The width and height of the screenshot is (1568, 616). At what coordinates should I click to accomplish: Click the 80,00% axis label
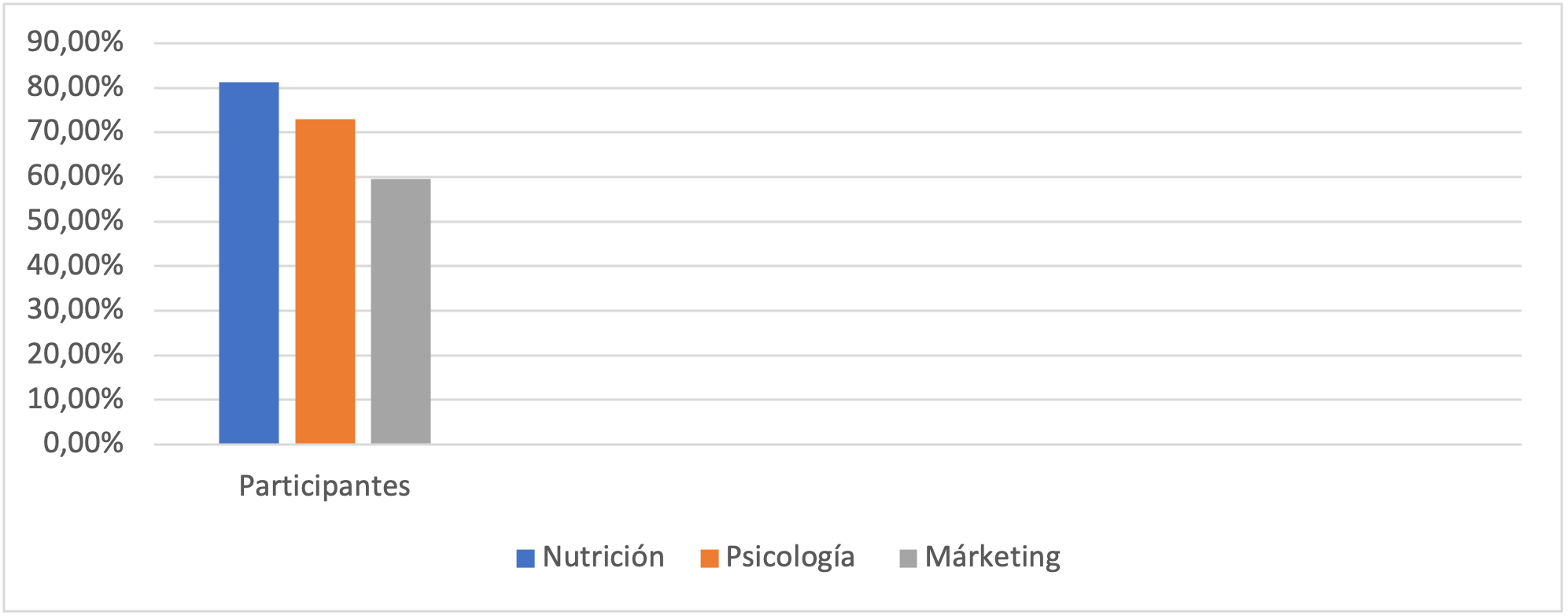click(76, 87)
